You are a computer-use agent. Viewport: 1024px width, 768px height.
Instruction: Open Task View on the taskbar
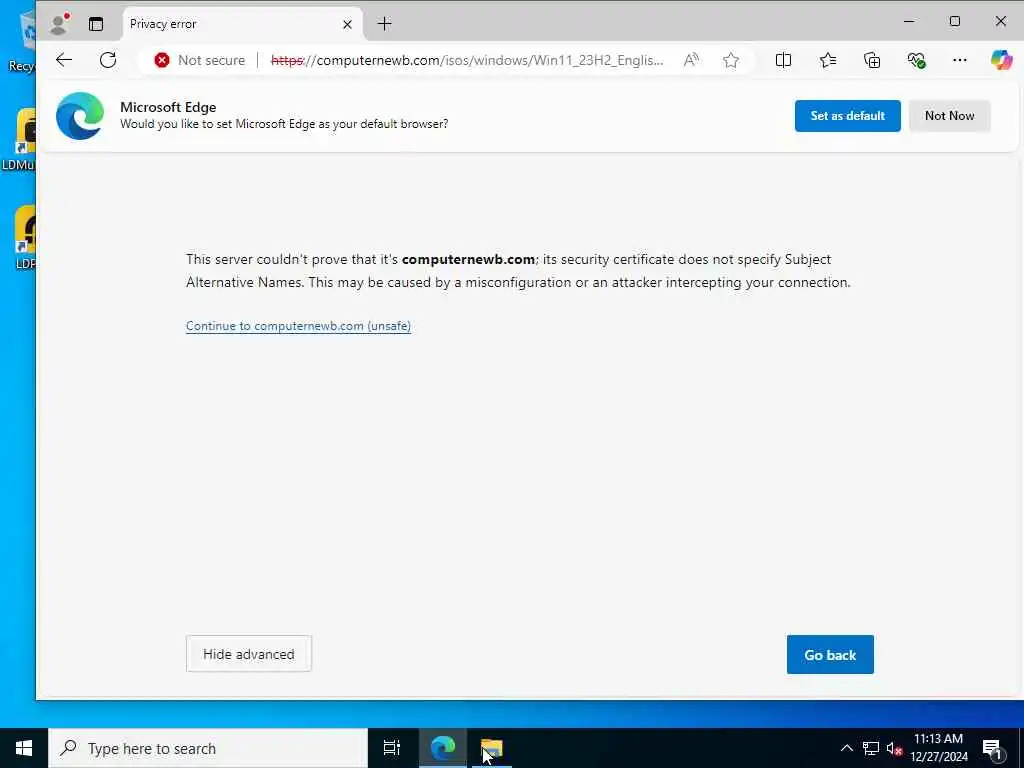[x=392, y=748]
